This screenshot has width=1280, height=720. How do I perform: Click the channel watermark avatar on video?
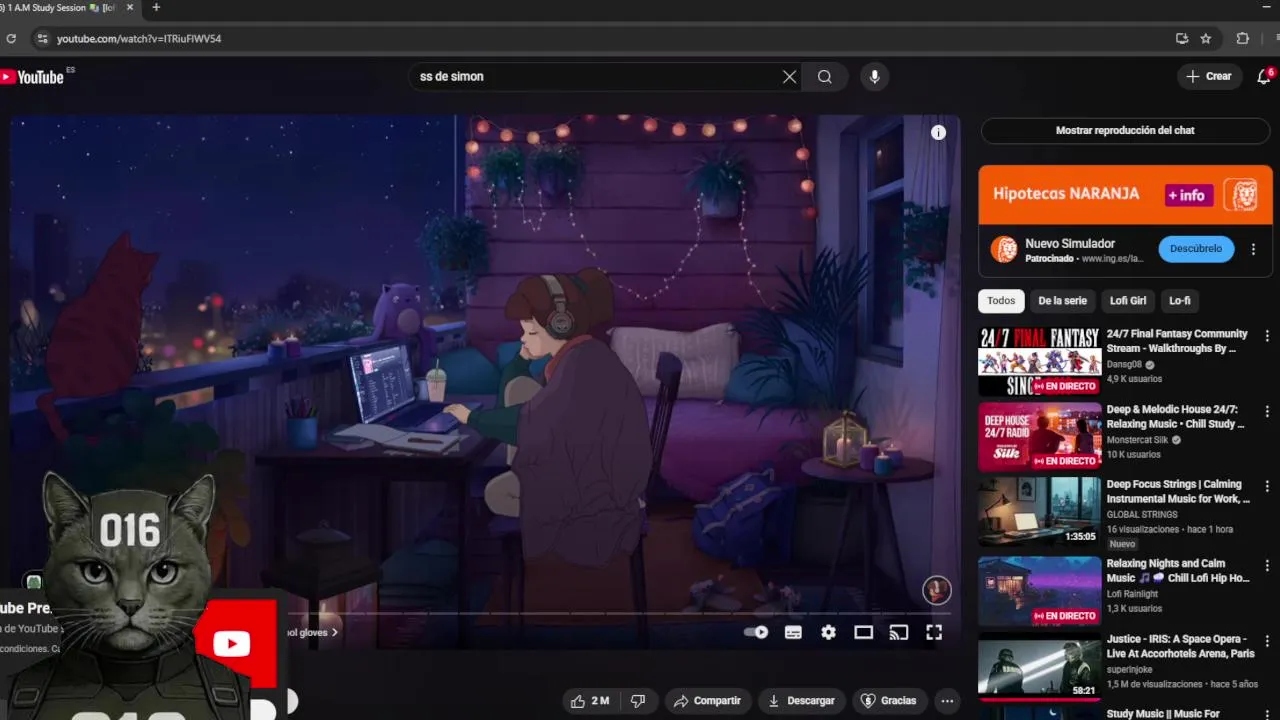[936, 590]
